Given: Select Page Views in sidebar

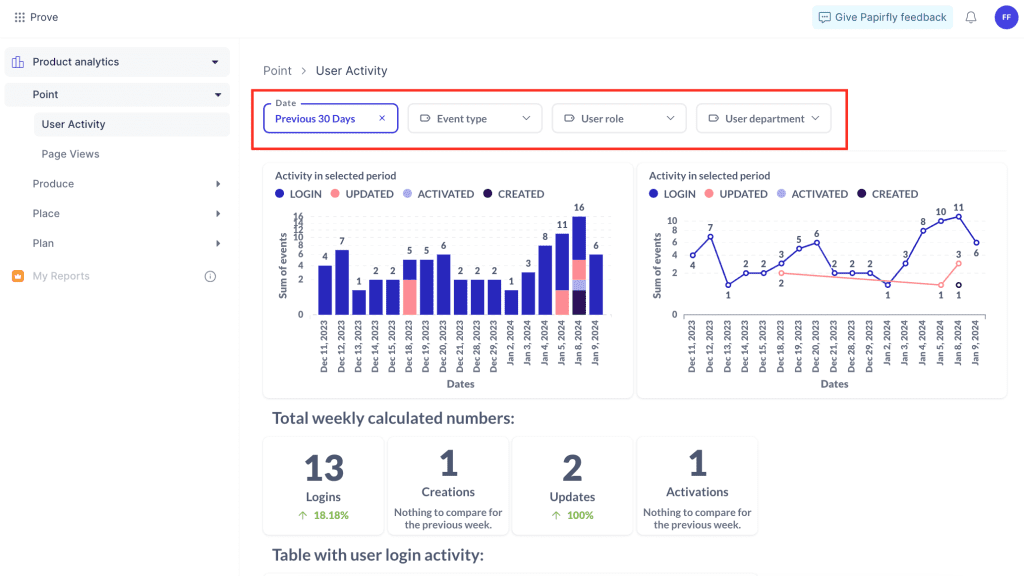Looking at the screenshot, I should pos(71,154).
